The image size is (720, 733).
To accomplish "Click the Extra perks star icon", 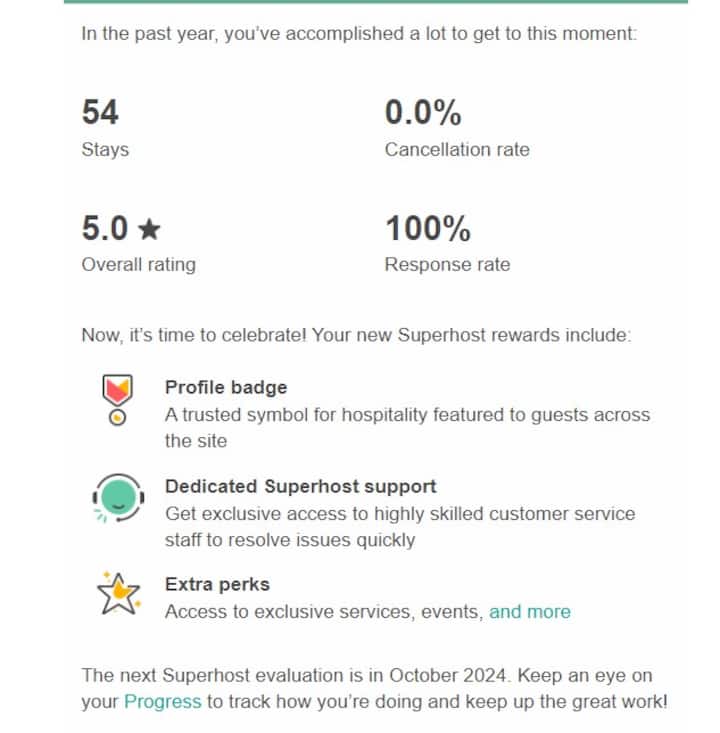I will click(119, 594).
